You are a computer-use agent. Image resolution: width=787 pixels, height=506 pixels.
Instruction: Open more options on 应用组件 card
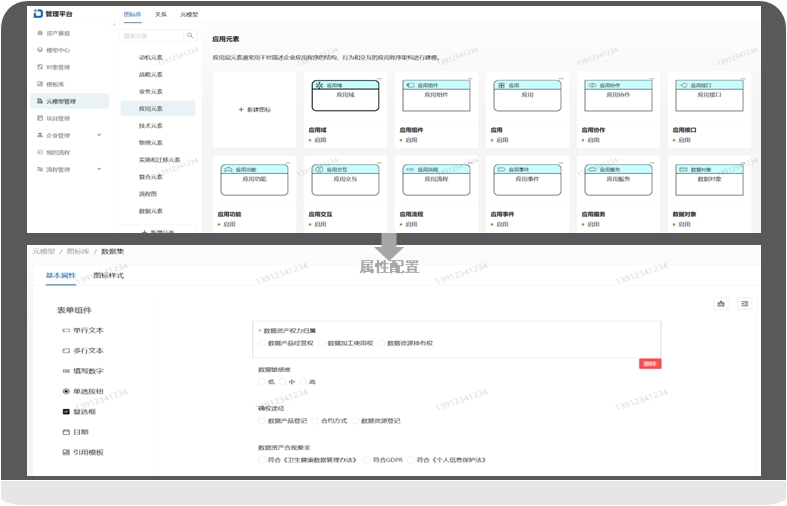[470, 78]
